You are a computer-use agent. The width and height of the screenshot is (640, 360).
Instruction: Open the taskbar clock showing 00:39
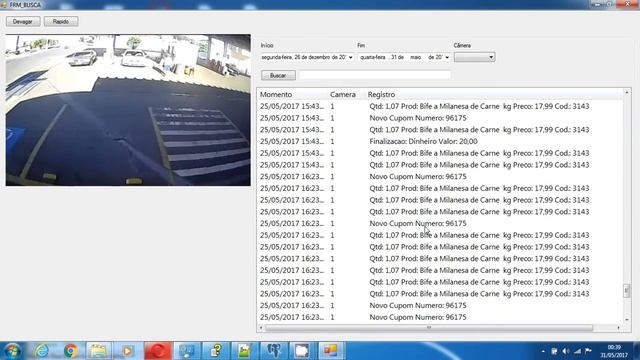click(614, 351)
